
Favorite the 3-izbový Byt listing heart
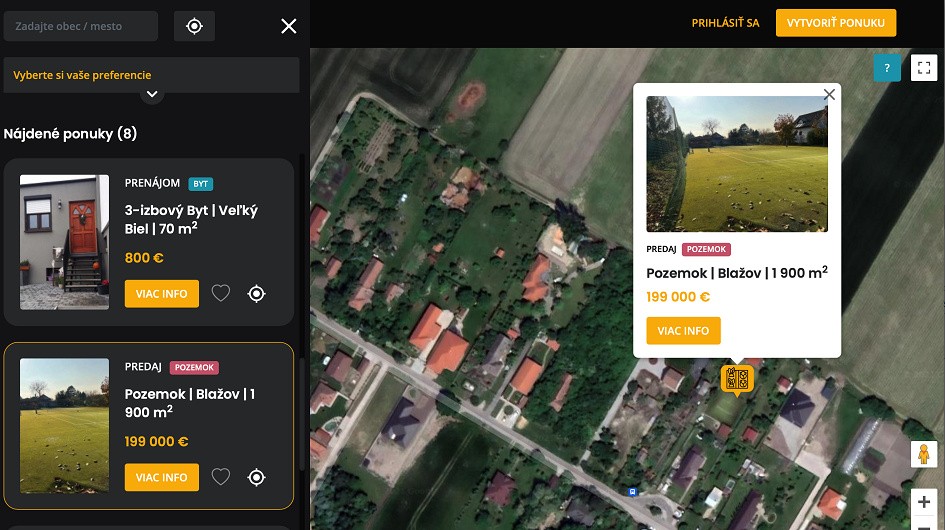point(221,293)
